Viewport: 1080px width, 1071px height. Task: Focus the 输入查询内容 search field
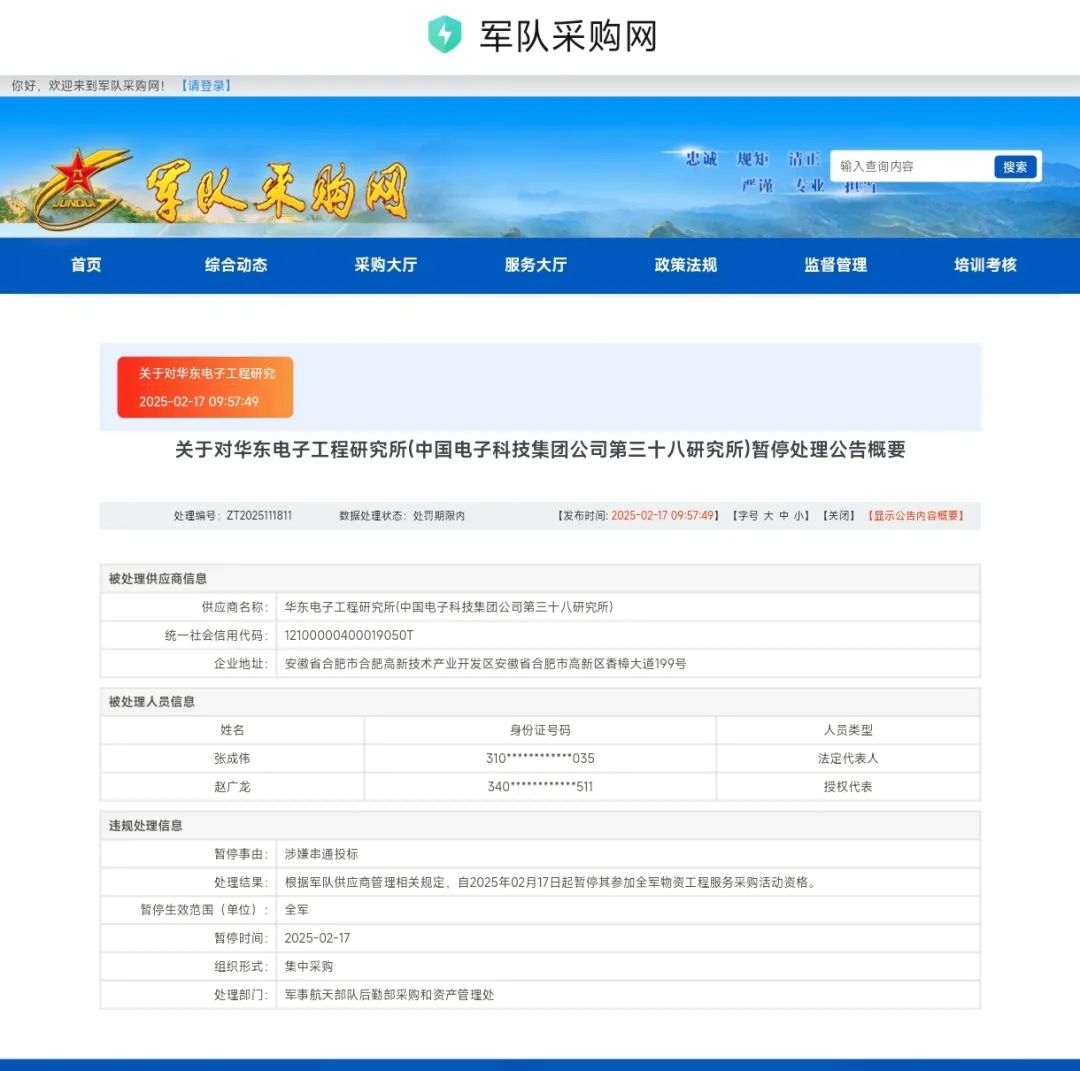pos(912,166)
